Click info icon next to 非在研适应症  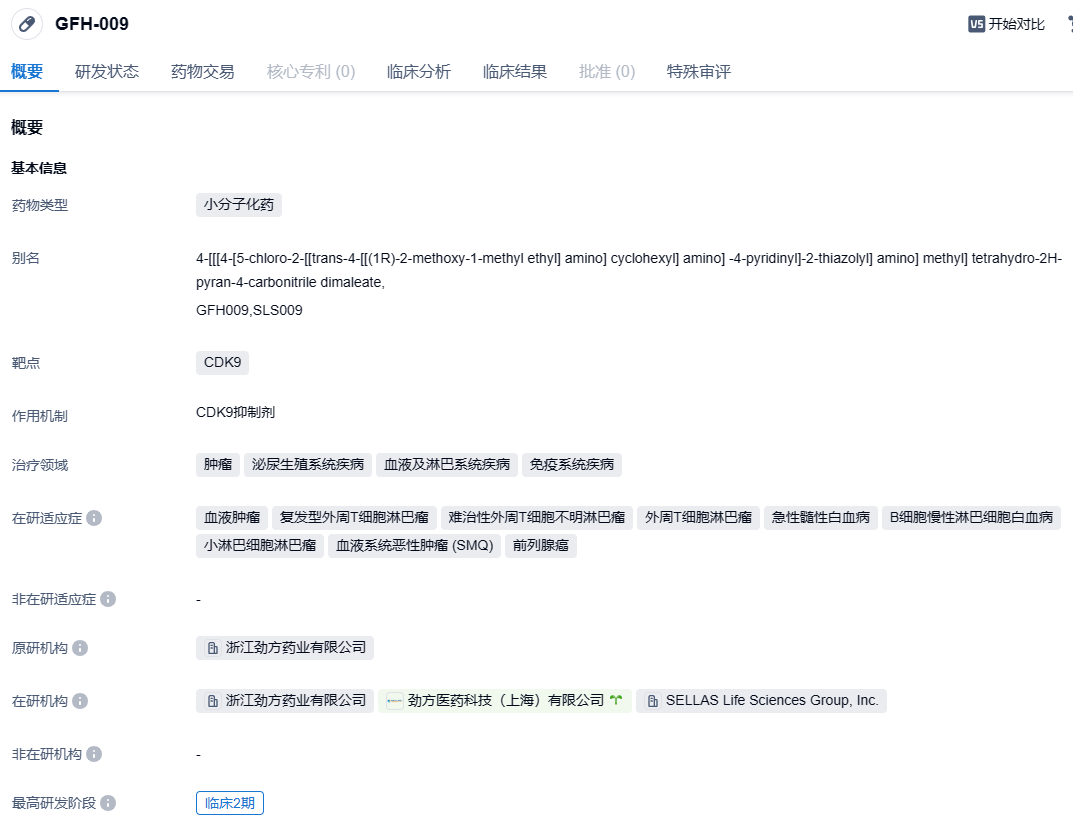pos(108,599)
